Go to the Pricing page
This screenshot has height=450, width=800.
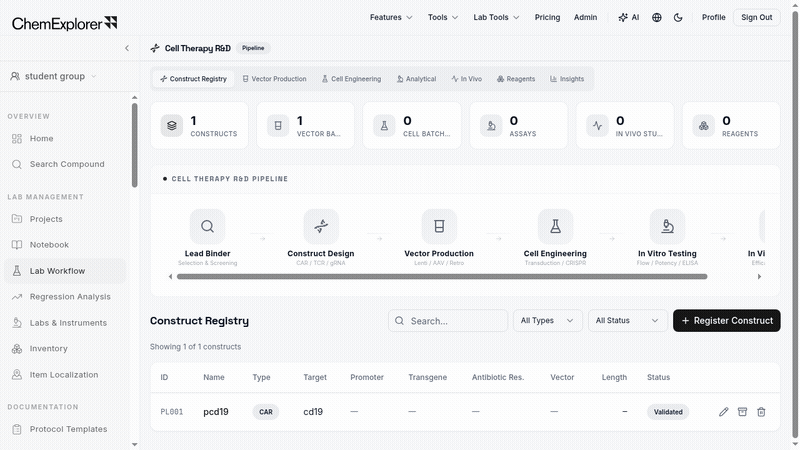pos(547,17)
